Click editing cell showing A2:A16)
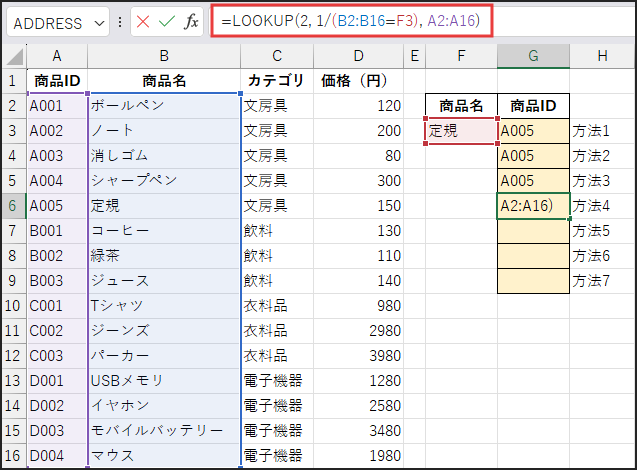Viewport: 637px width, 470px height. pos(533,206)
